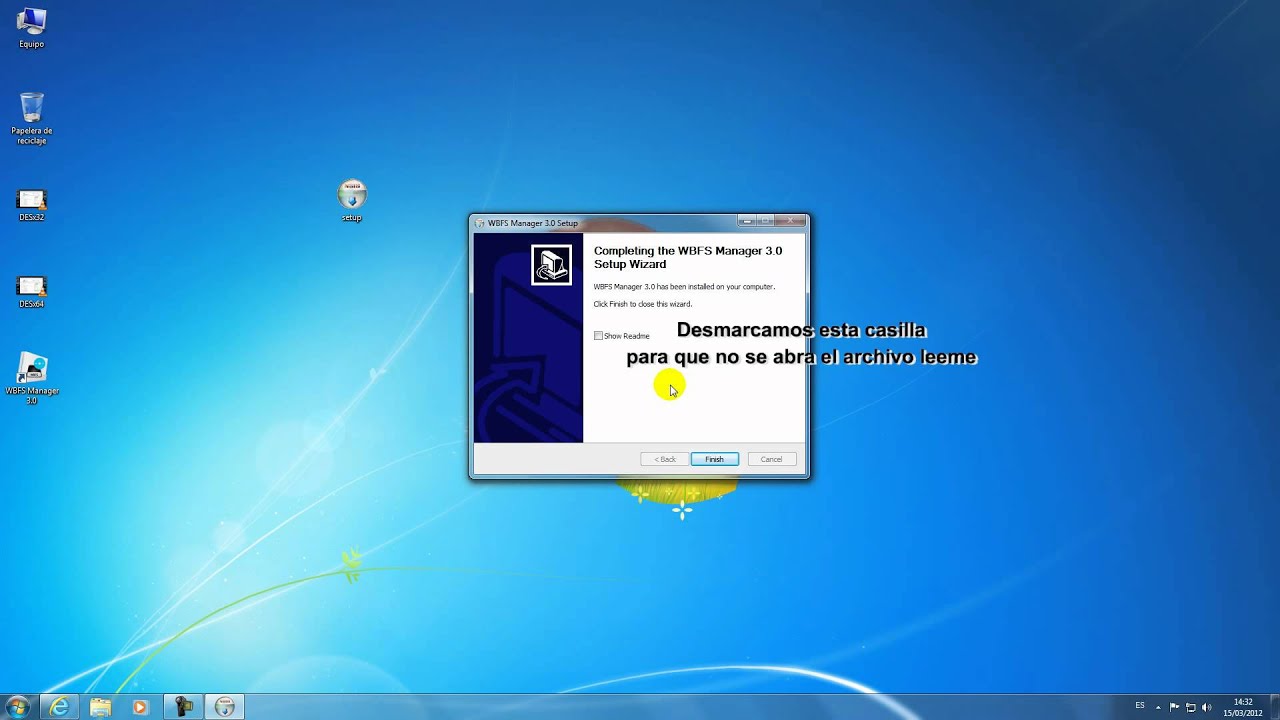Select the setup installer desktop icon
This screenshot has width=1280, height=720.
pyautogui.click(x=352, y=200)
